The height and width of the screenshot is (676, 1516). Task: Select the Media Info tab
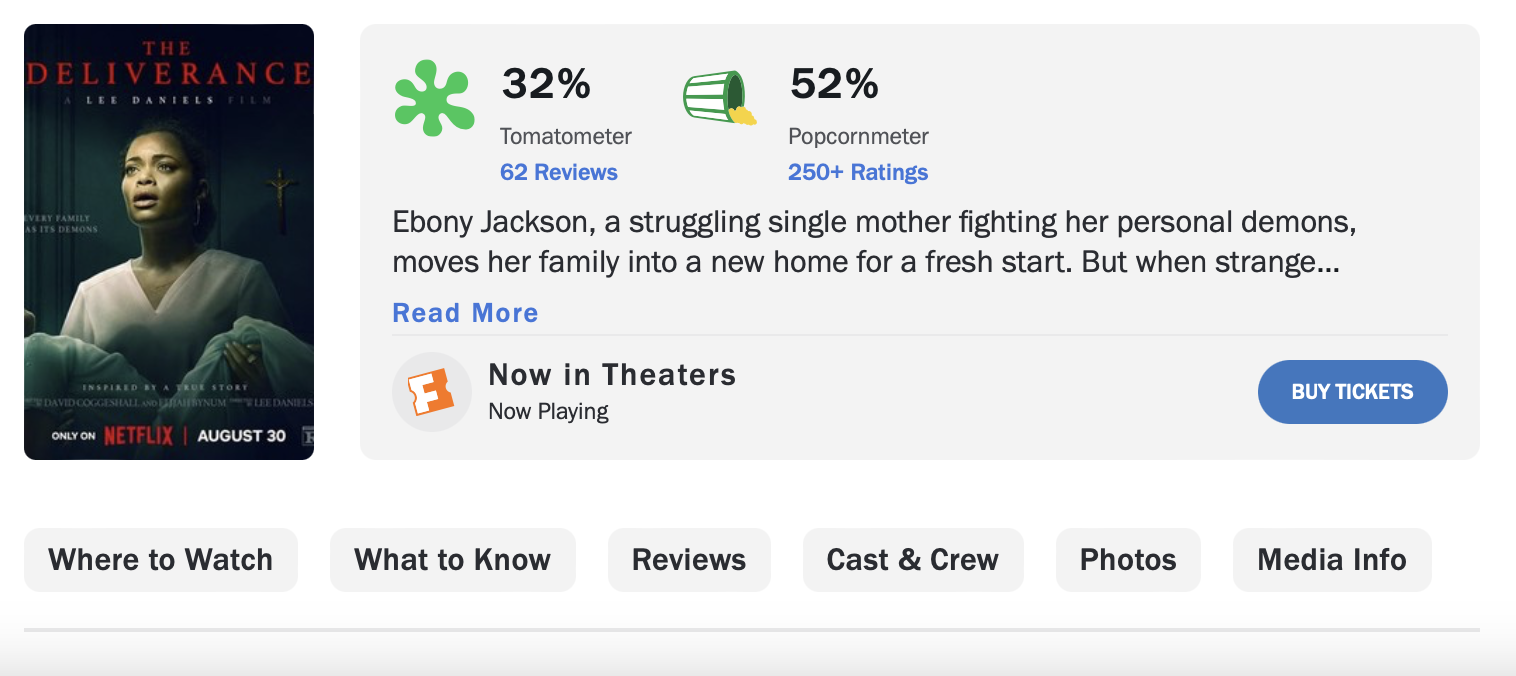(1331, 560)
